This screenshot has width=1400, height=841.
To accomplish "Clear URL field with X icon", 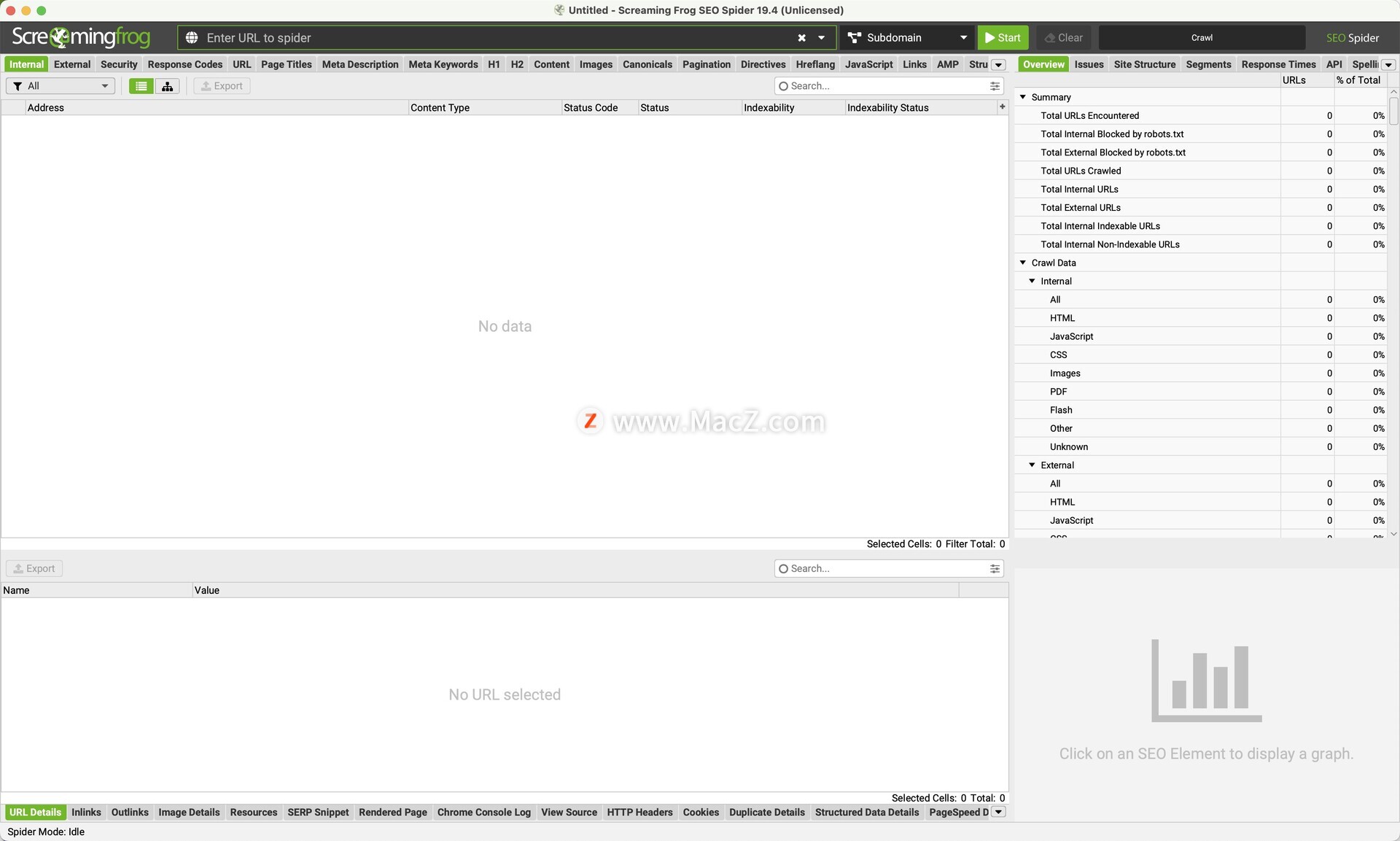I will [x=801, y=38].
